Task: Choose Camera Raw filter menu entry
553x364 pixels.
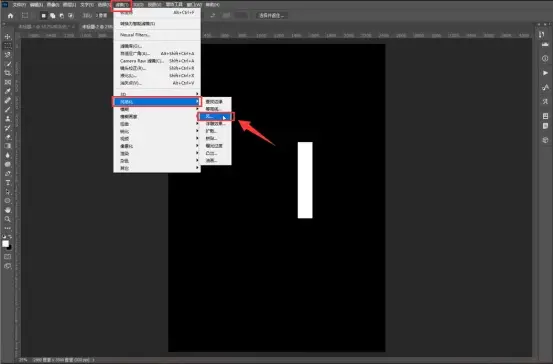Action: pyautogui.click(x=157, y=61)
